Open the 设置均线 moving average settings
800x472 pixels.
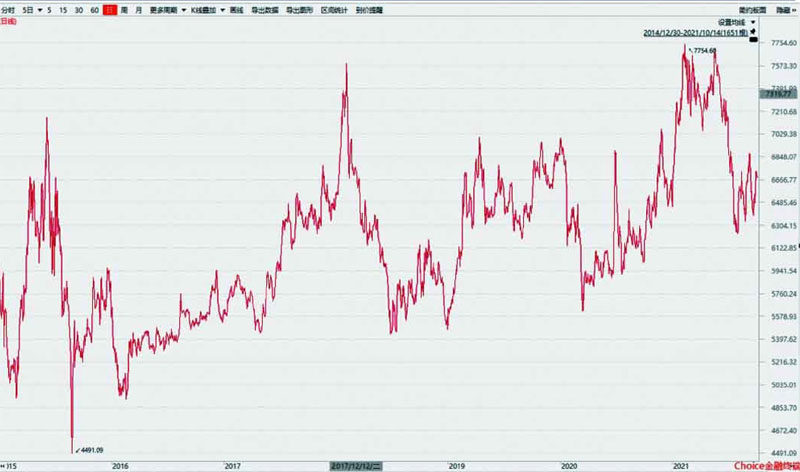click(732, 21)
